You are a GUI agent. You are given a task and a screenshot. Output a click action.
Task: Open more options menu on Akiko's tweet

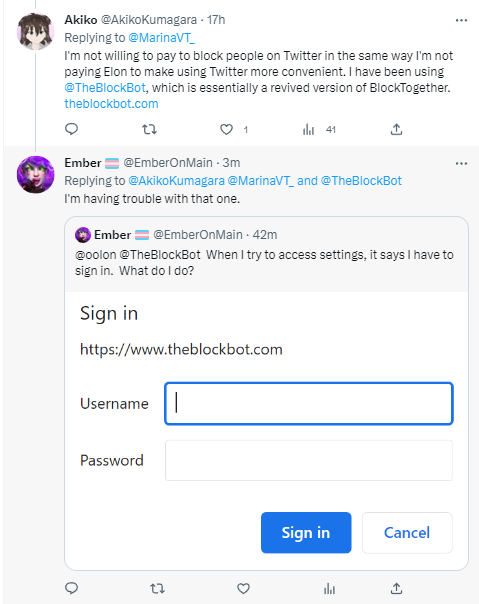(x=461, y=20)
